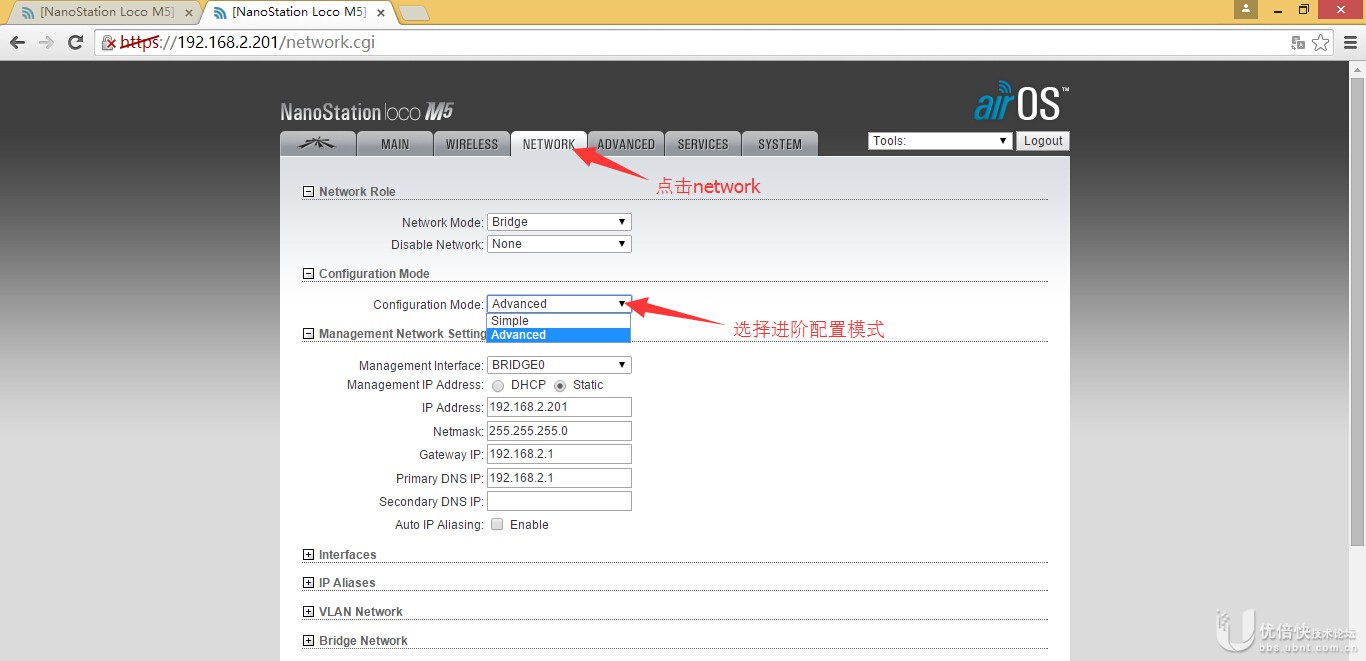Go to the ADVANCED tab
The image size is (1366, 661).
(x=626, y=144)
